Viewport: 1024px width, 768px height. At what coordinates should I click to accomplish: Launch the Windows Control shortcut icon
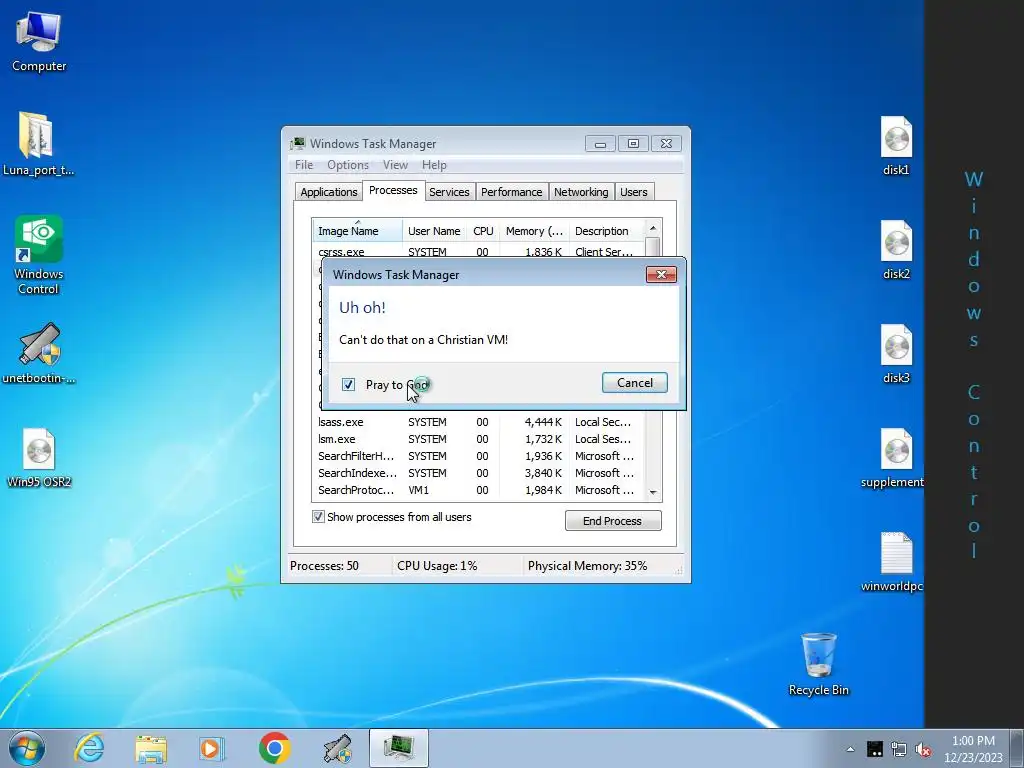coord(39,255)
